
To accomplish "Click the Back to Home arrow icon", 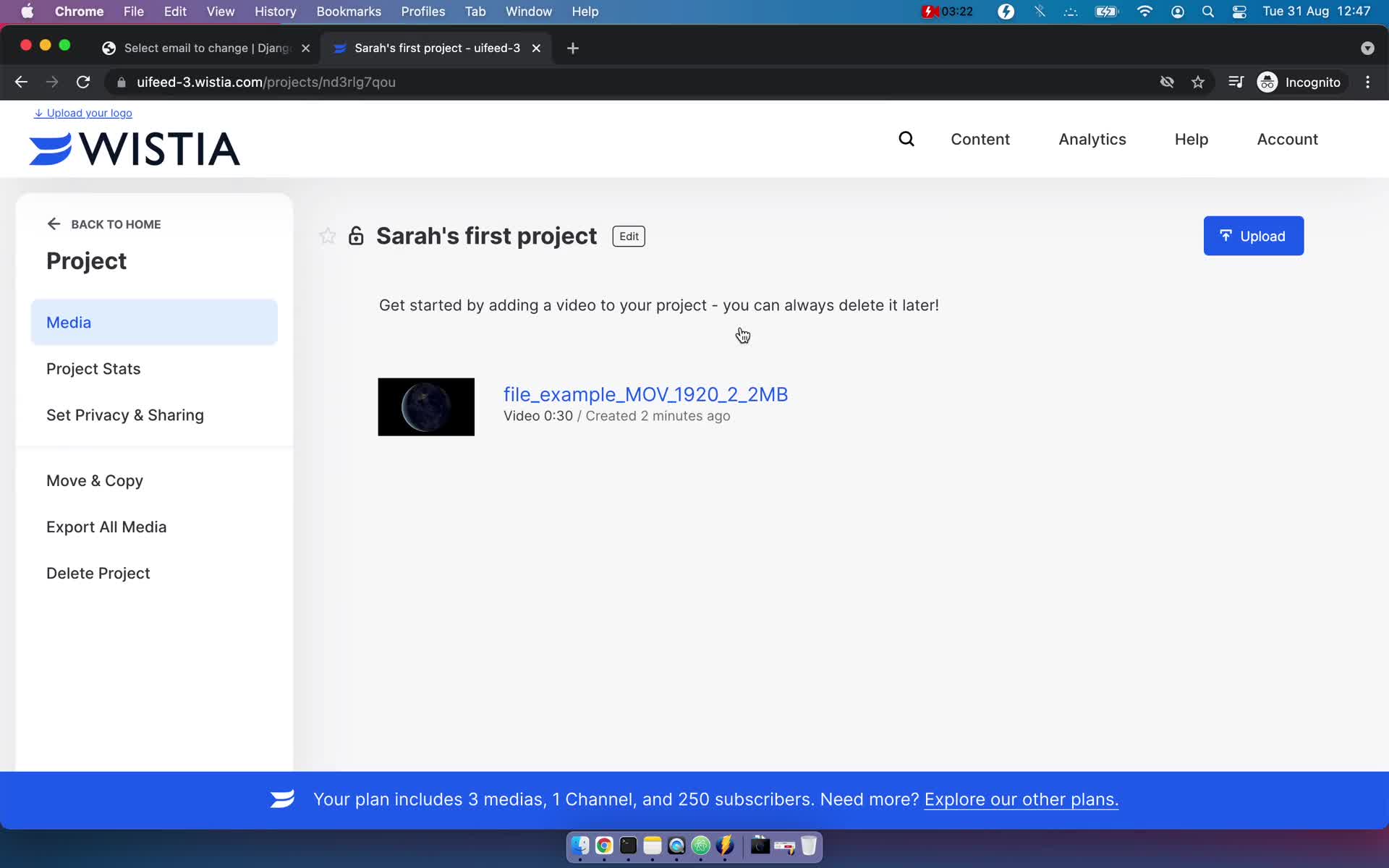I will coord(53,224).
